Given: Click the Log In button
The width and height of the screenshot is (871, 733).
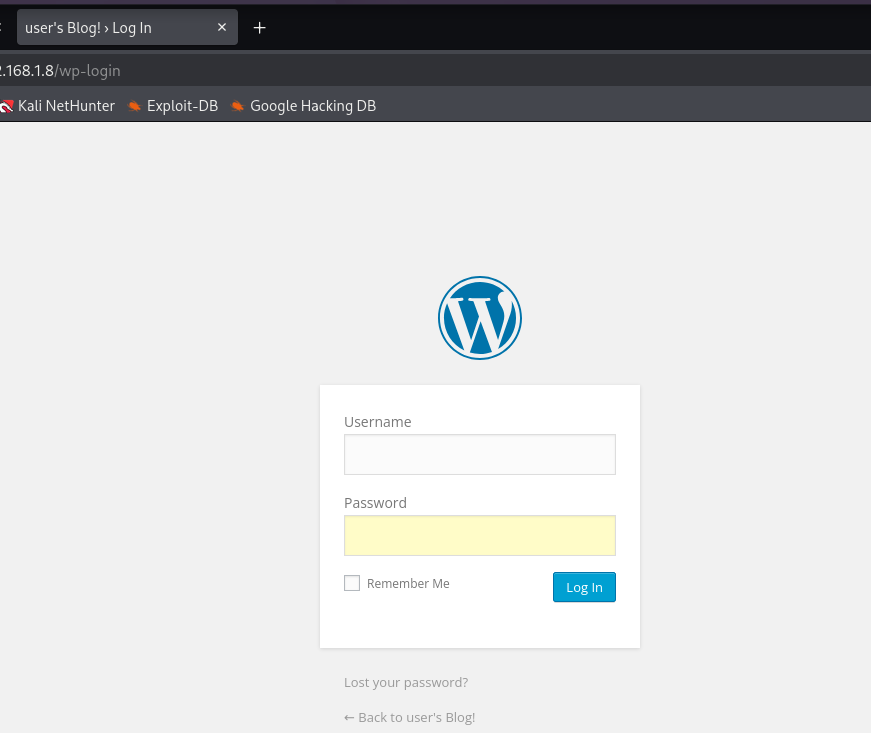Looking at the screenshot, I should click(x=584, y=587).
